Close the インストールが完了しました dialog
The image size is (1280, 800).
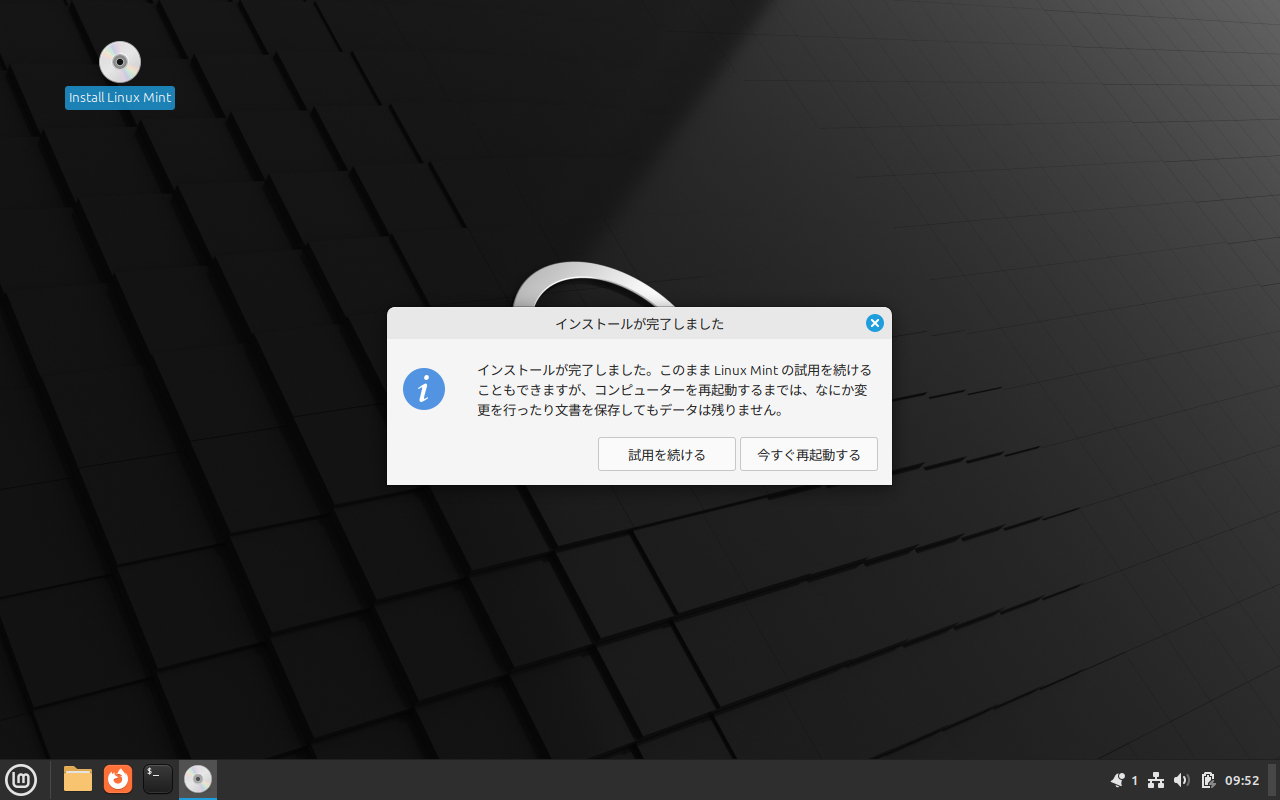coord(874,323)
